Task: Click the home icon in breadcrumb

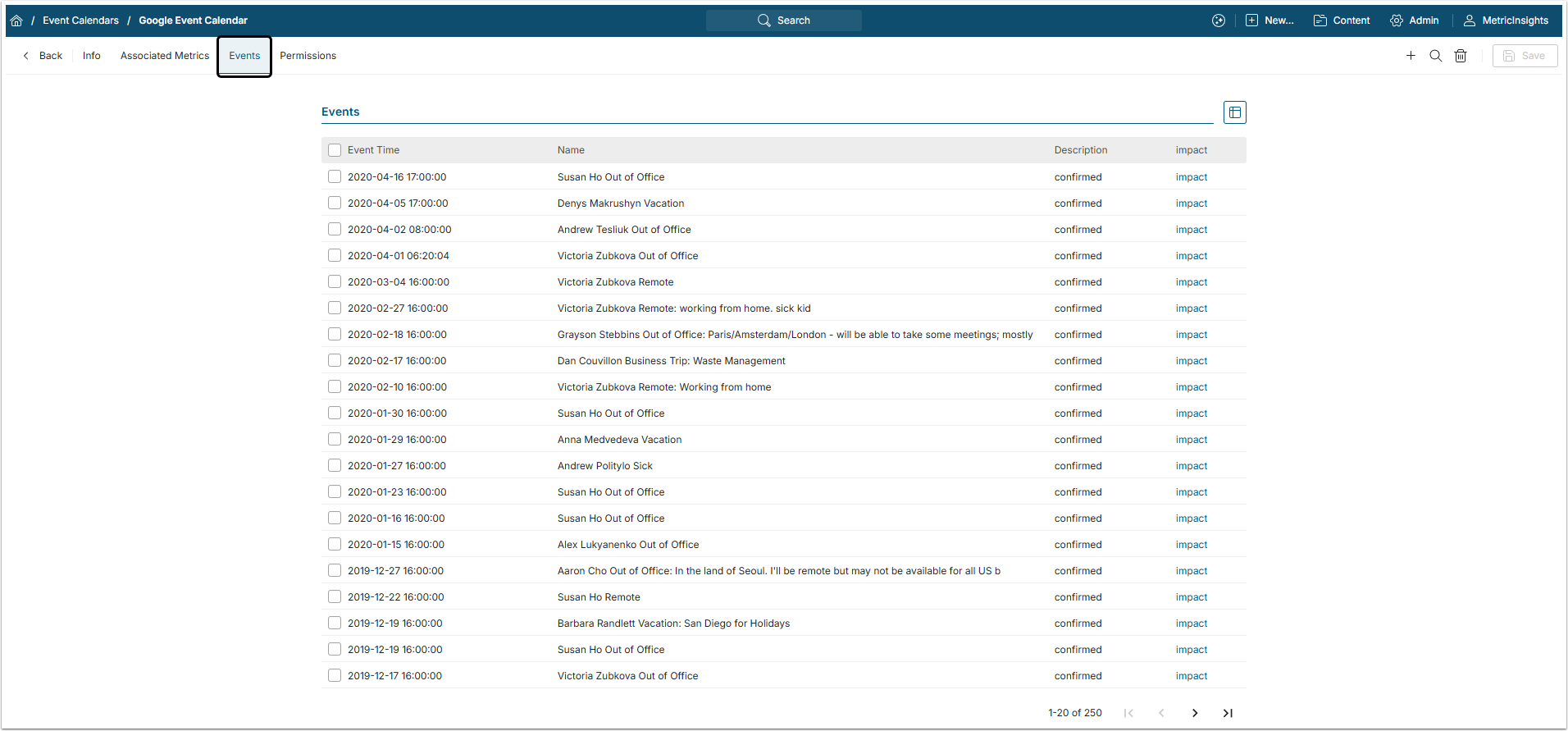Action: coord(16,21)
